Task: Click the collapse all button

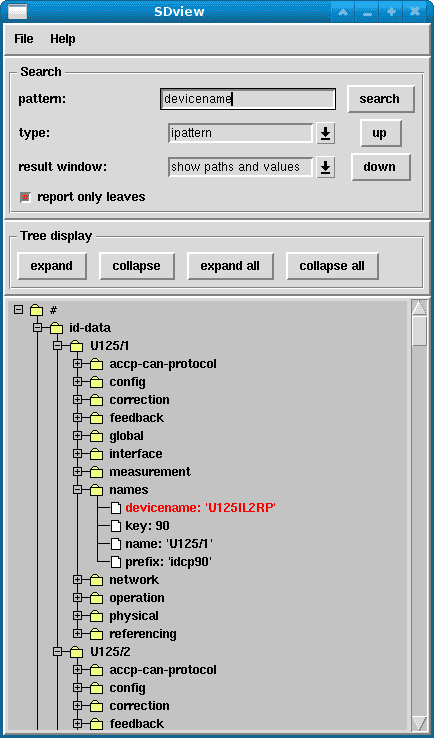Action: click(332, 266)
